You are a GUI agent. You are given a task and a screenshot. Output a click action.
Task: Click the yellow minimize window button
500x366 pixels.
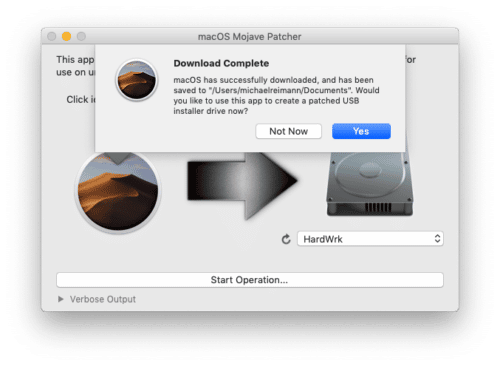(66, 36)
